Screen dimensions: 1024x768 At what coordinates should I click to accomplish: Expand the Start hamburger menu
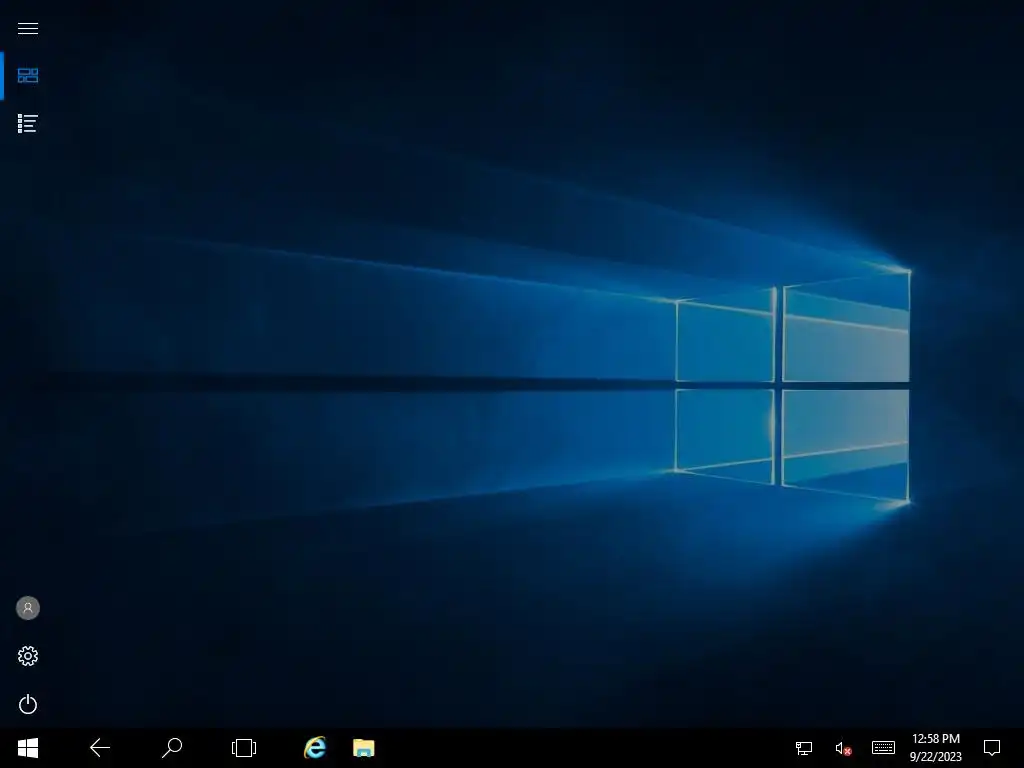point(27,28)
